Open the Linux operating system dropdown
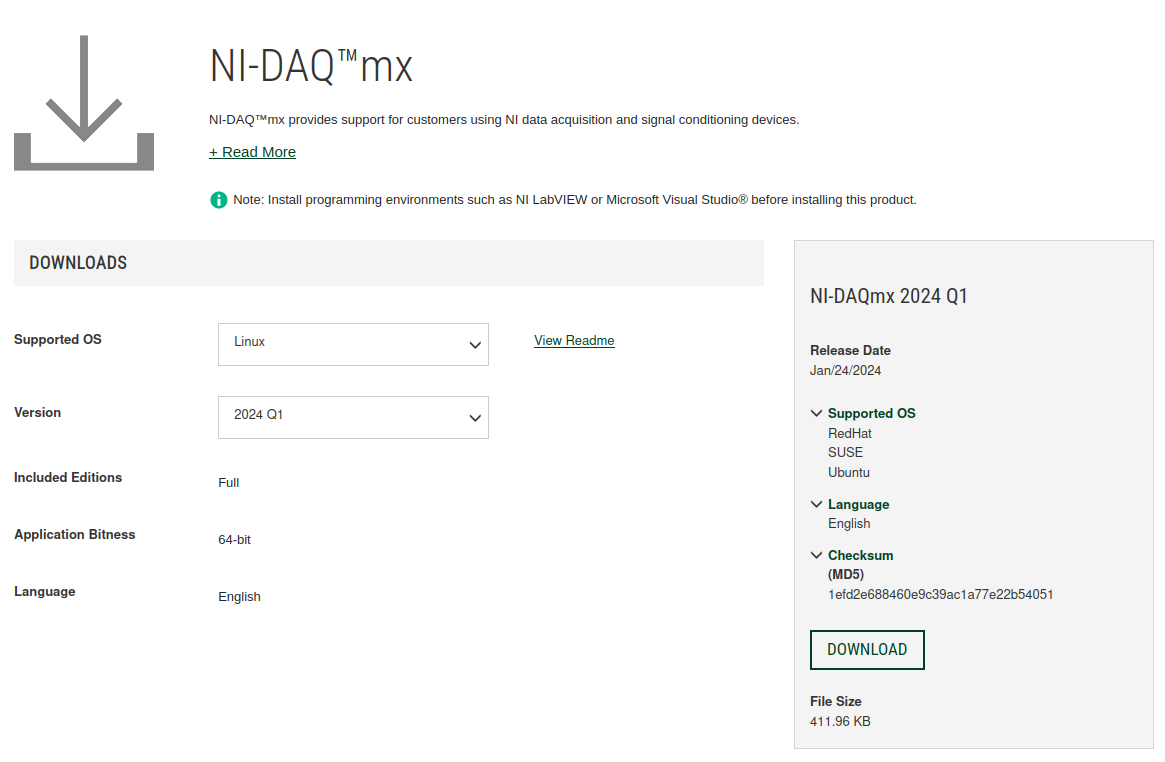The image size is (1165, 762). tap(352, 344)
